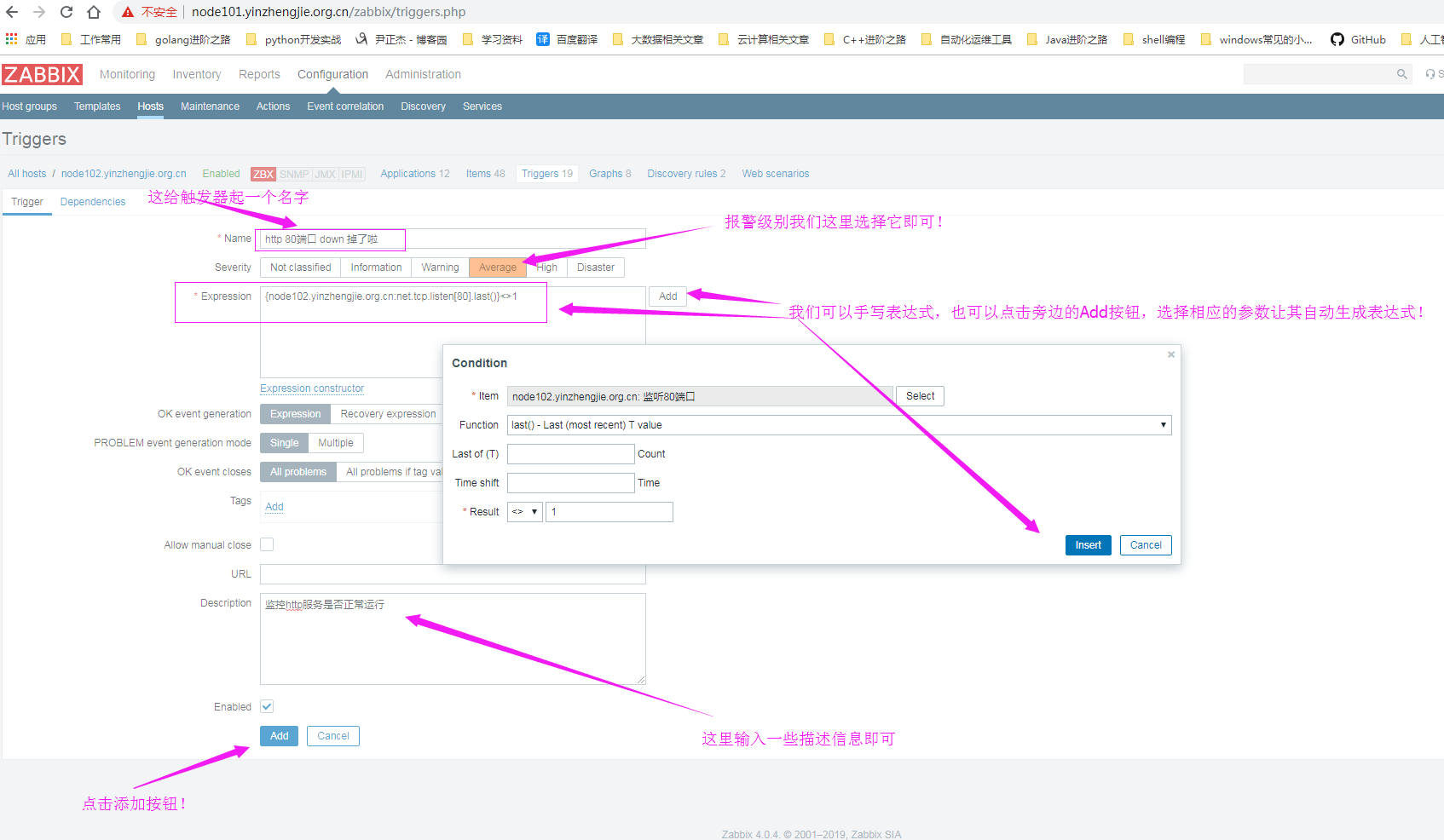
Task: Set severity to Warning
Action: click(440, 268)
